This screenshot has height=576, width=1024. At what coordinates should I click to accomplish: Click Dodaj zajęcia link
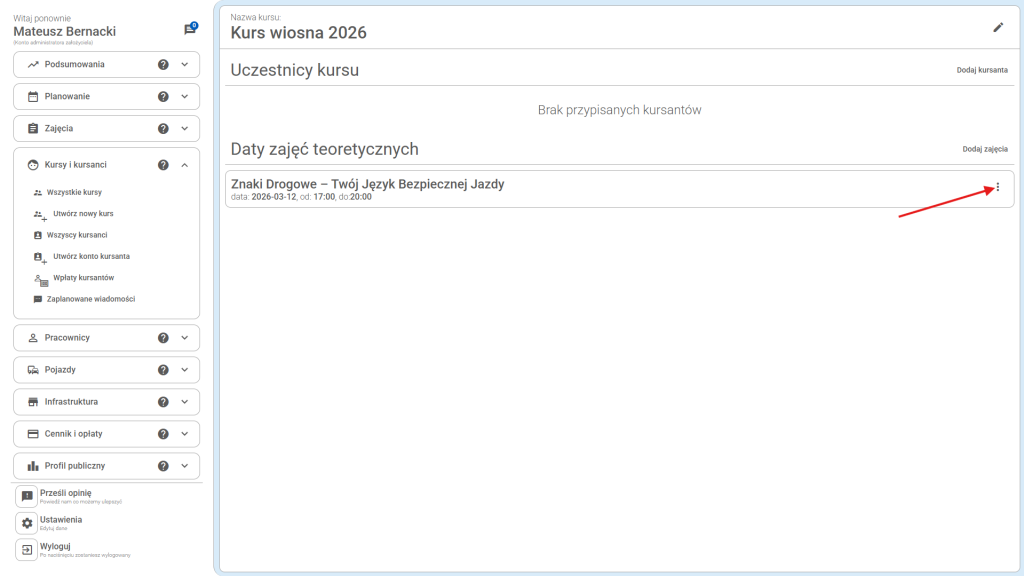tap(985, 149)
